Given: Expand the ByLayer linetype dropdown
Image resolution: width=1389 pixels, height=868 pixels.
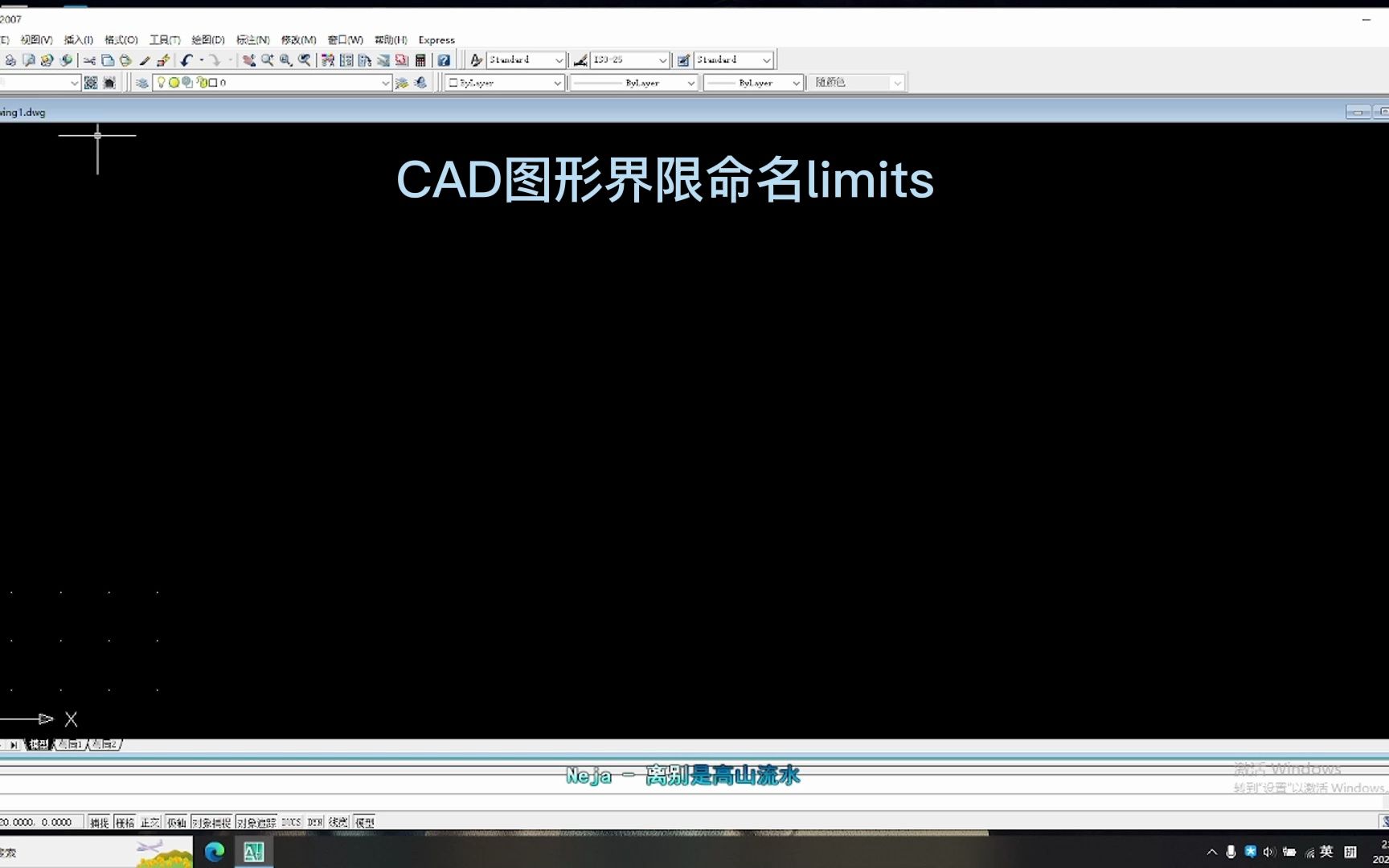Looking at the screenshot, I should pos(690,82).
